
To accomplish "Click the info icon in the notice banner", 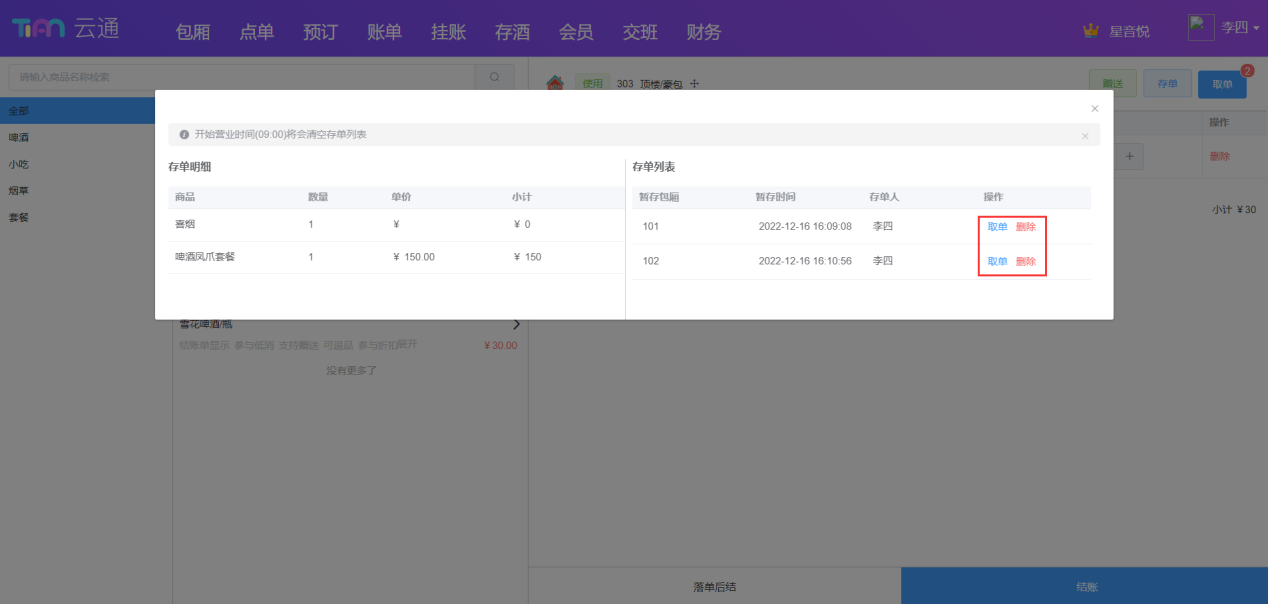I will point(184,134).
